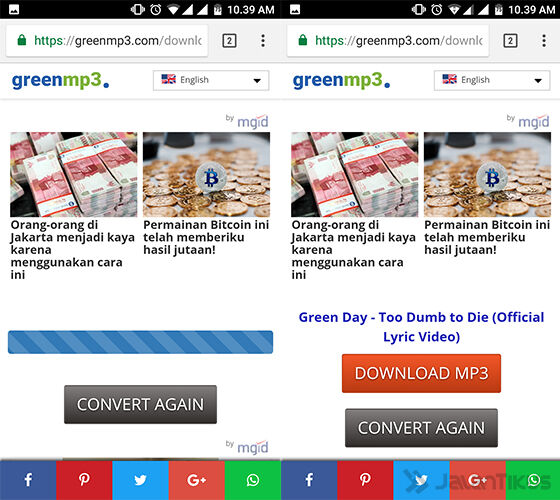Screen dimensions: 560x500
Task: Share on Facebook in right screen
Action: [x=309, y=480]
